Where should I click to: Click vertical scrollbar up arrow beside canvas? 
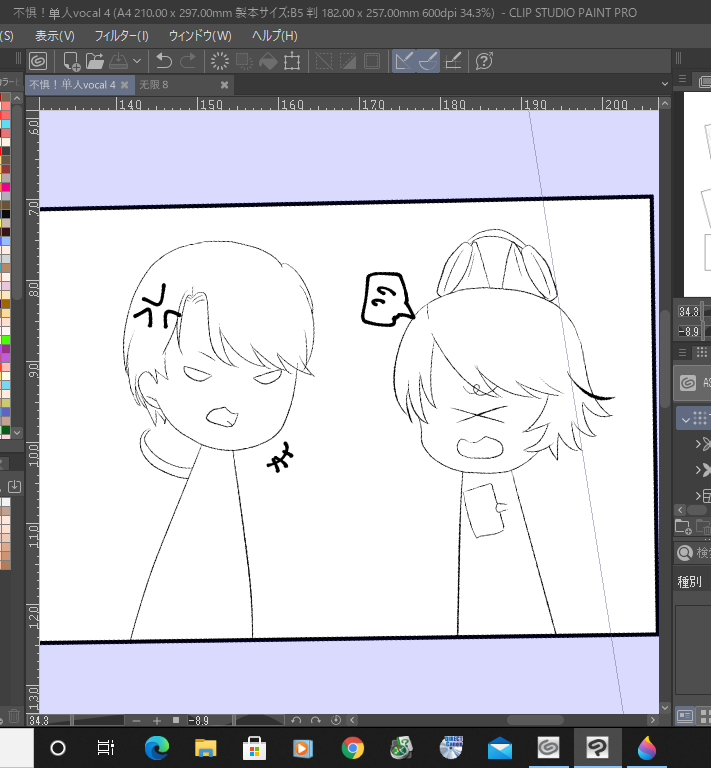pyautogui.click(x=664, y=103)
